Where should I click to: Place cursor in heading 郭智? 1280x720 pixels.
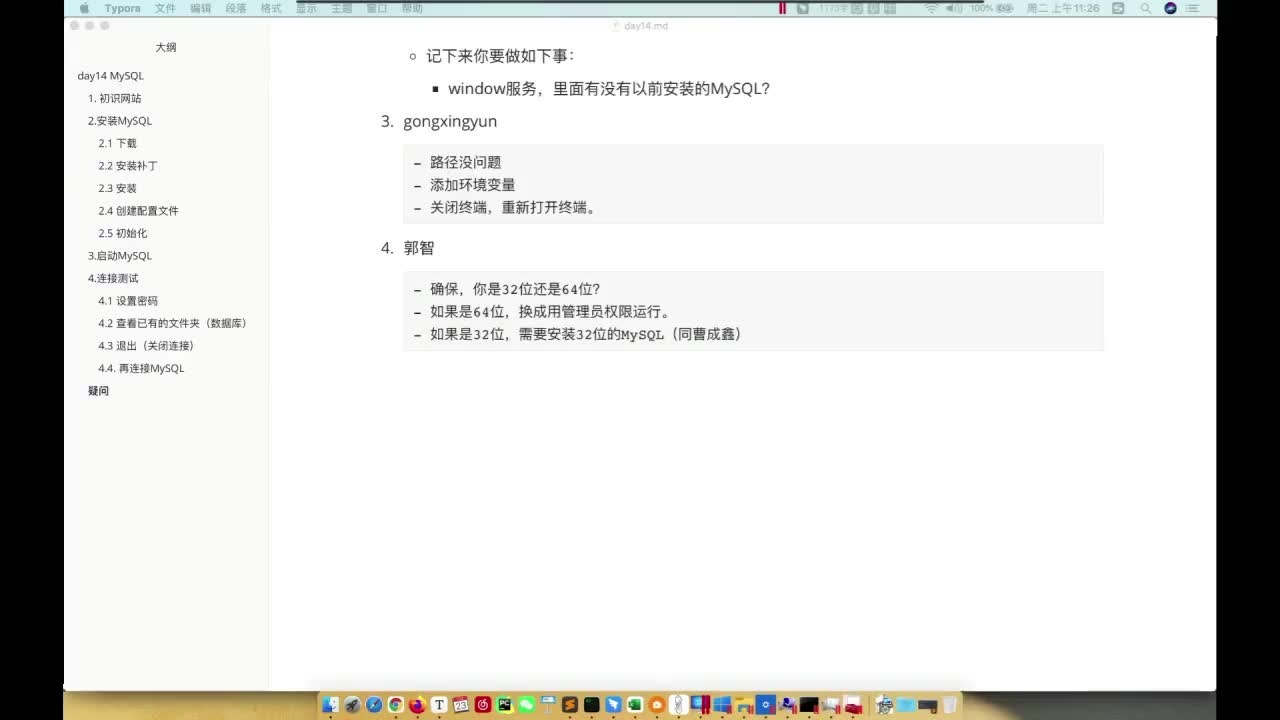click(419, 248)
